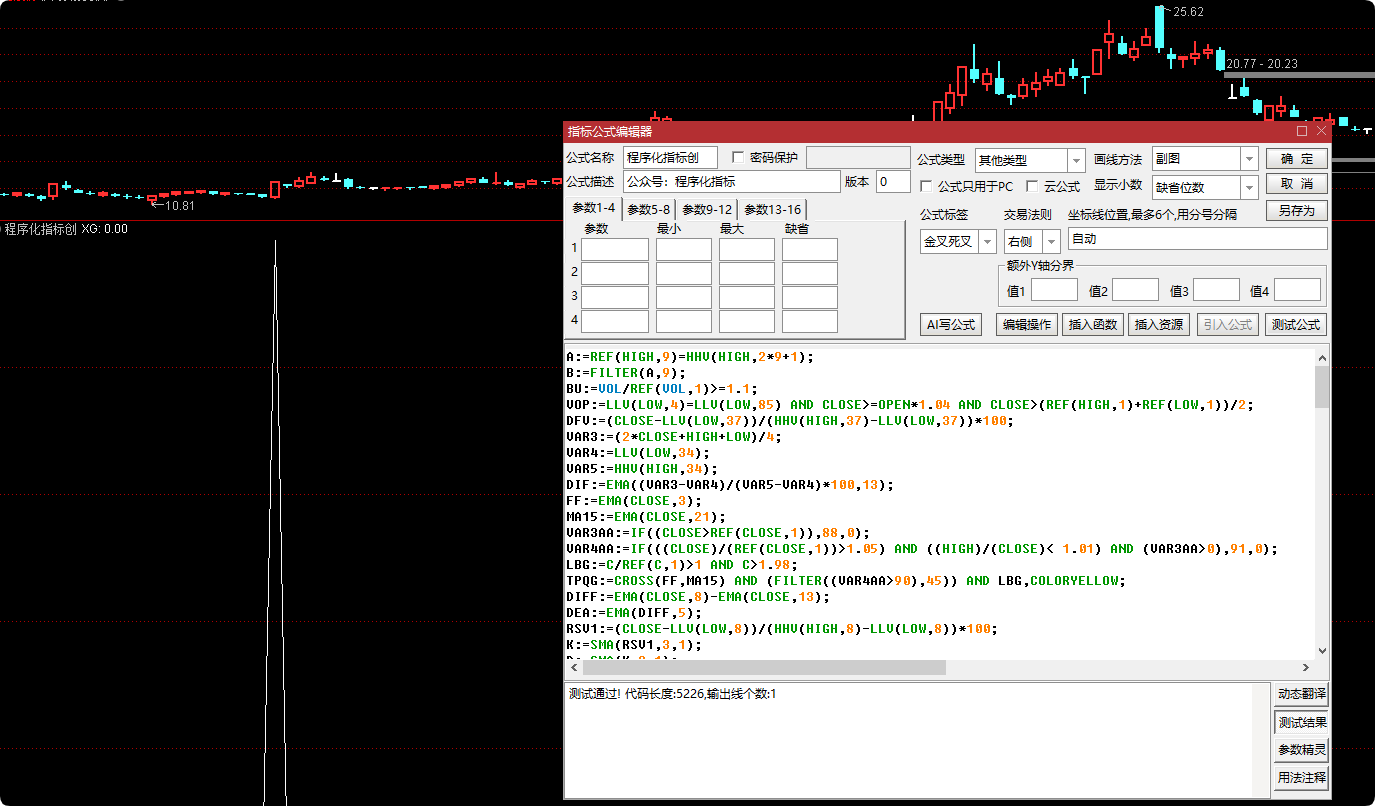Expand the 公式标签 dropdown showing 金叉死叉

click(987, 241)
